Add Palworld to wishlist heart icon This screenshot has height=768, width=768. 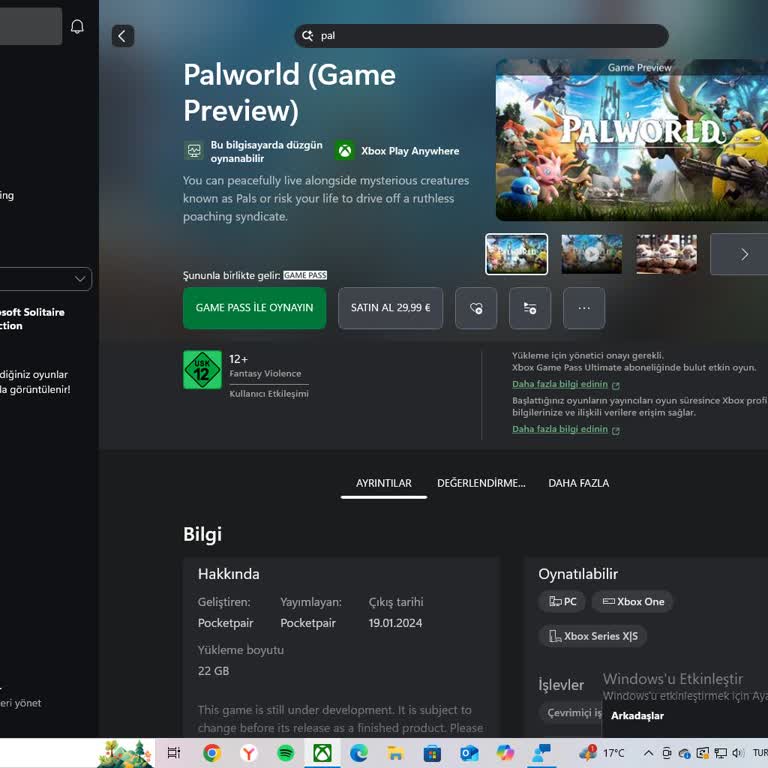(476, 308)
